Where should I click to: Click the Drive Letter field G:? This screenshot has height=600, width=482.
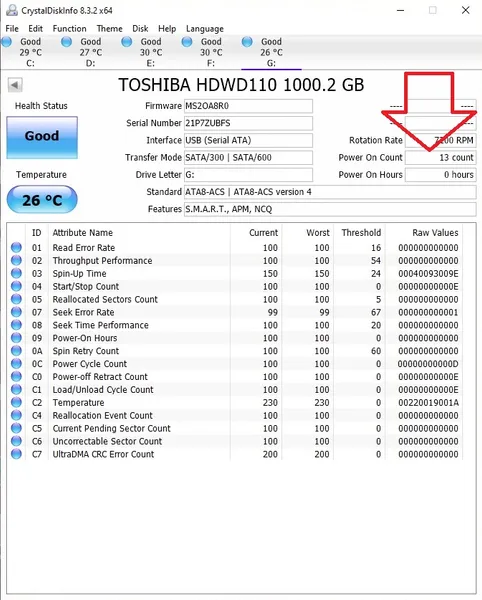click(248, 175)
